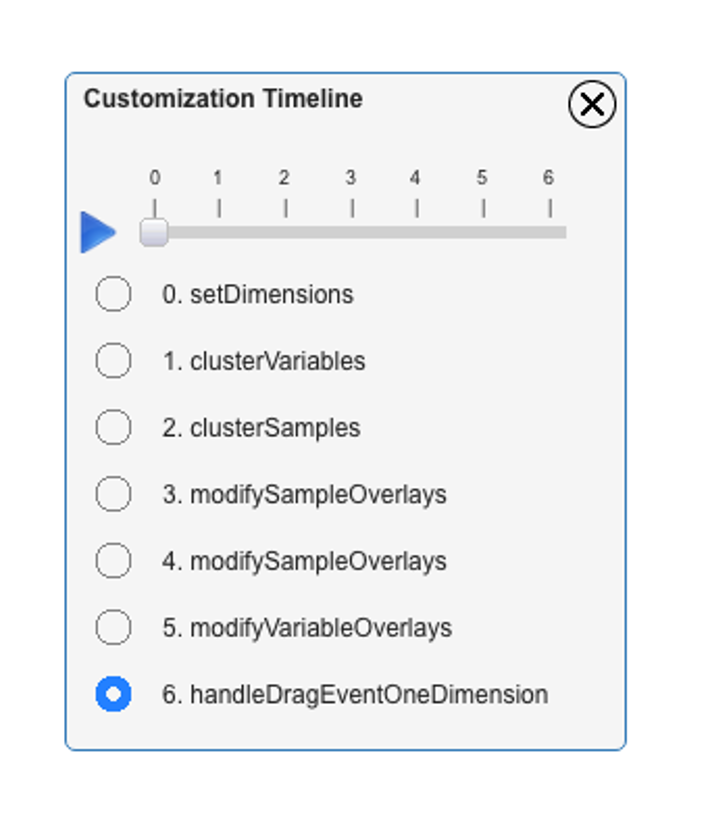The image size is (706, 818).
Task: Select the radio button for 0. setDimensions
Action: pos(113,294)
